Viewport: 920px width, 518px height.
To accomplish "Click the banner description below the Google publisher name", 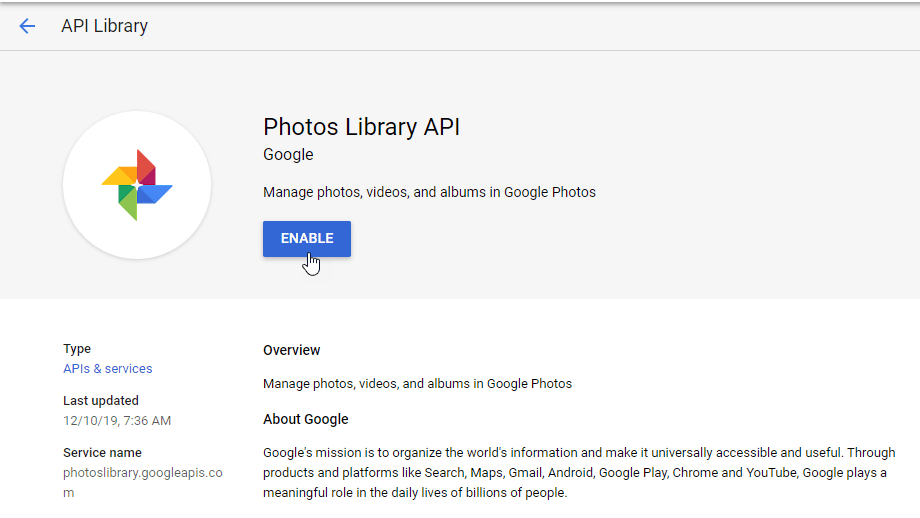I will (429, 192).
